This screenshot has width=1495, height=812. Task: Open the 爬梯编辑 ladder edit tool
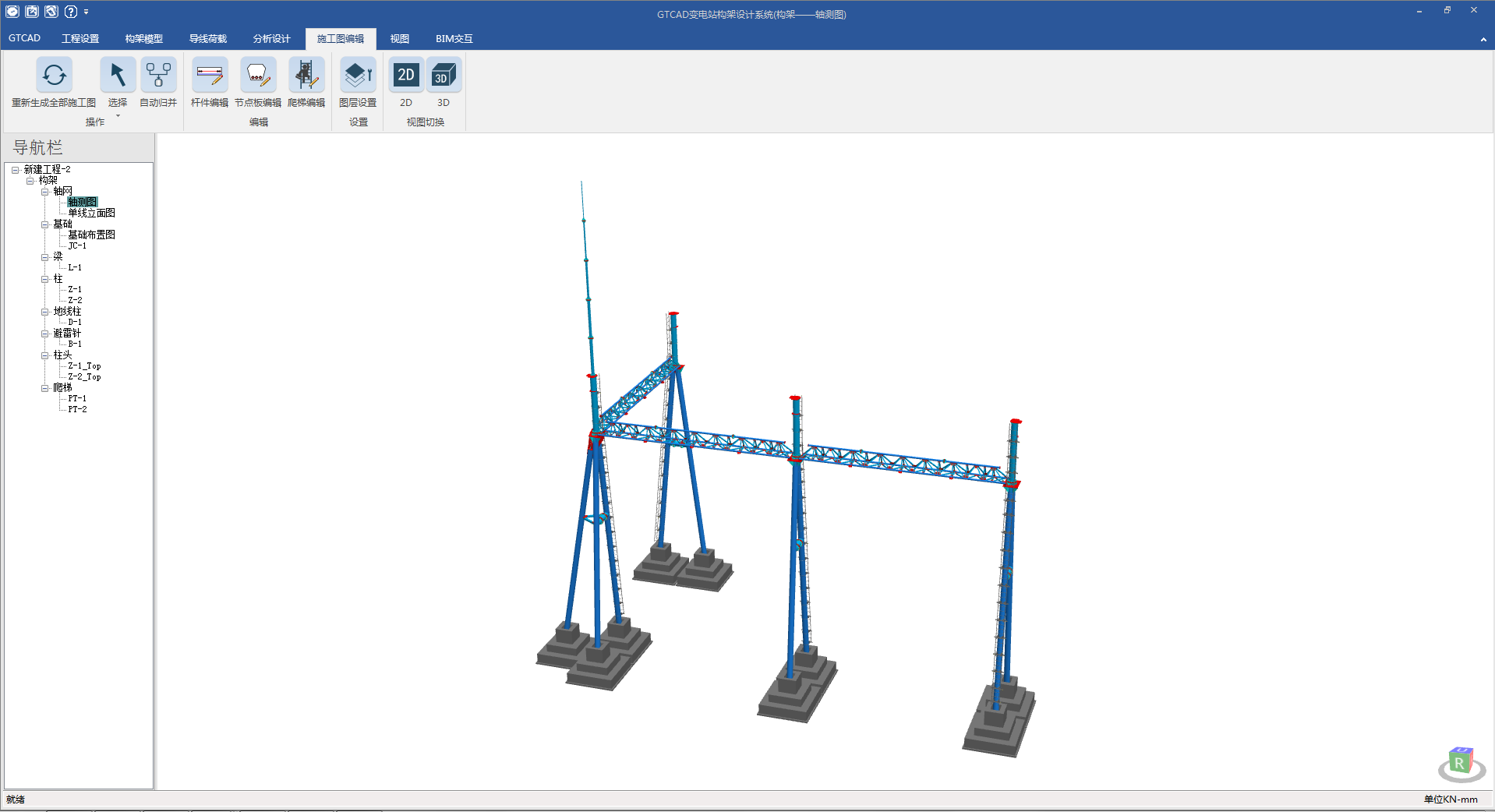point(306,76)
